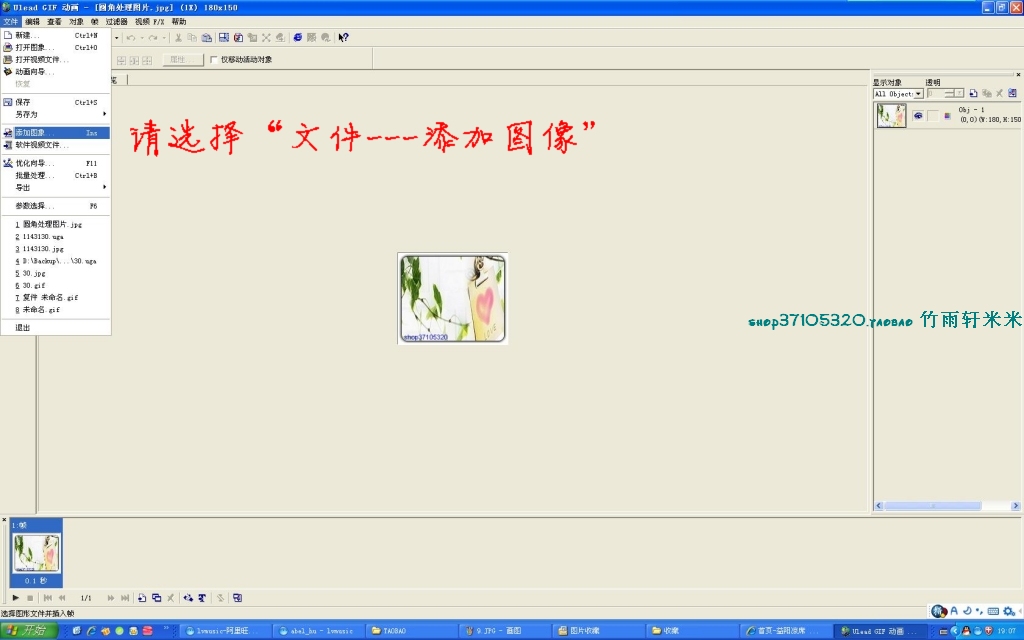
Task: Open recent file 复件 未命名.gif
Action: (56, 298)
